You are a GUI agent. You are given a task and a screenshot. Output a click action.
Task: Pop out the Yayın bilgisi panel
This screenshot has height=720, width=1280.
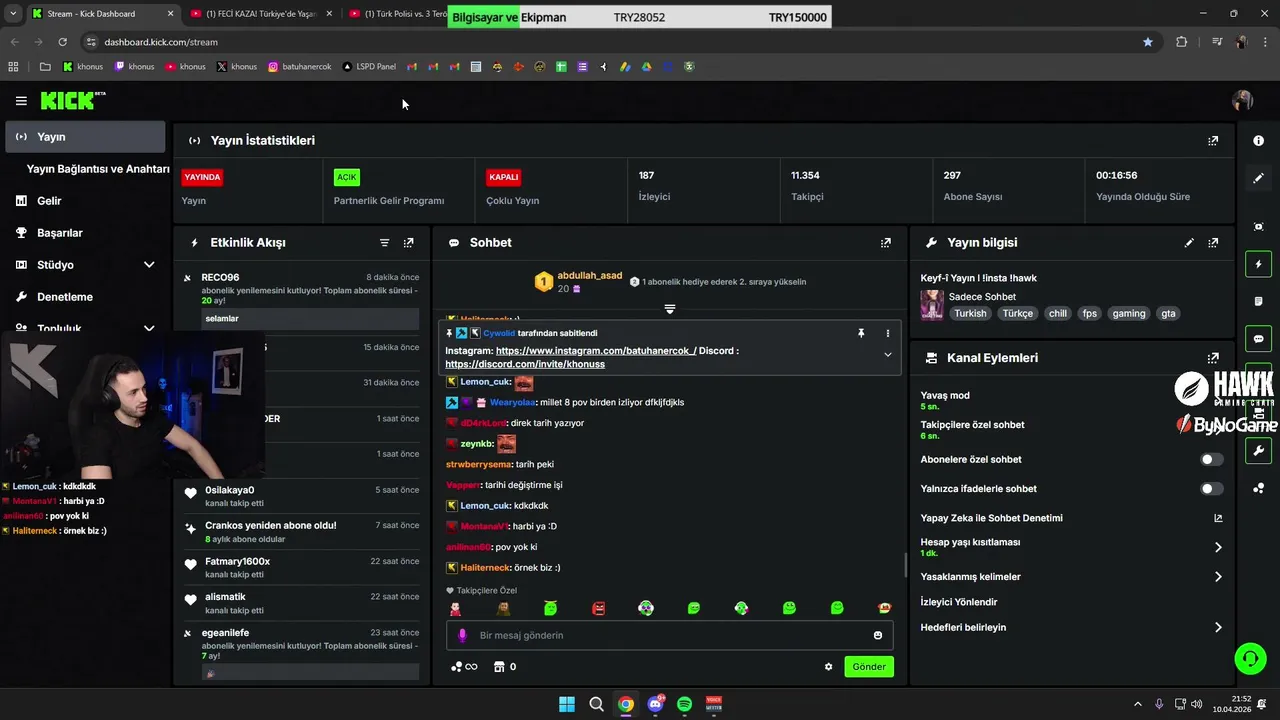click(1213, 243)
